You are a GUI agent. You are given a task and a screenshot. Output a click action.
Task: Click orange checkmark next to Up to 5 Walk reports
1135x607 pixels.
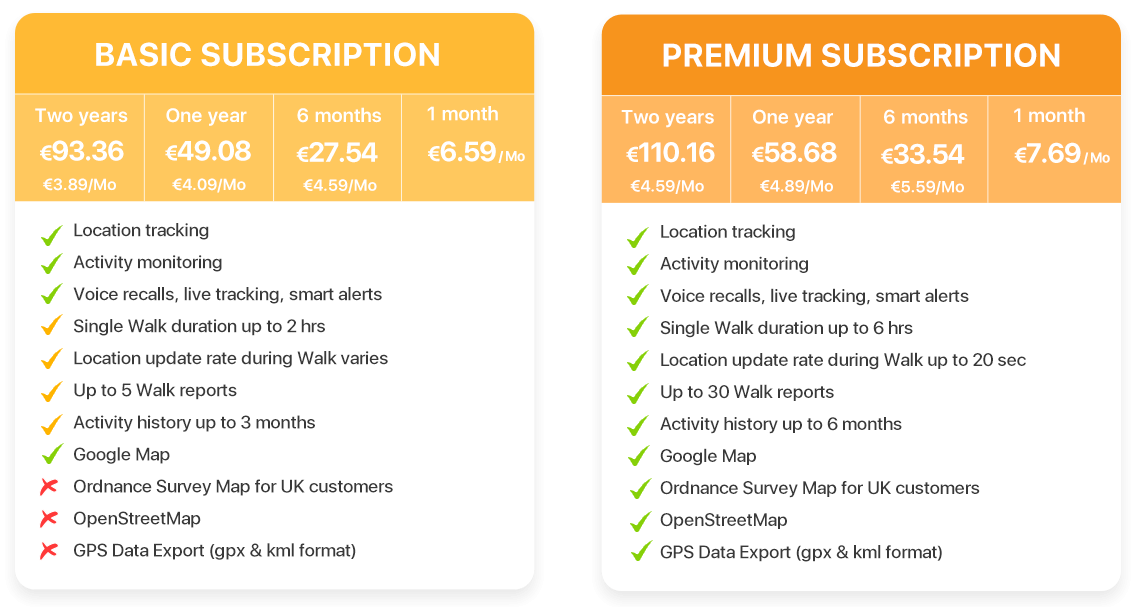click(51, 391)
